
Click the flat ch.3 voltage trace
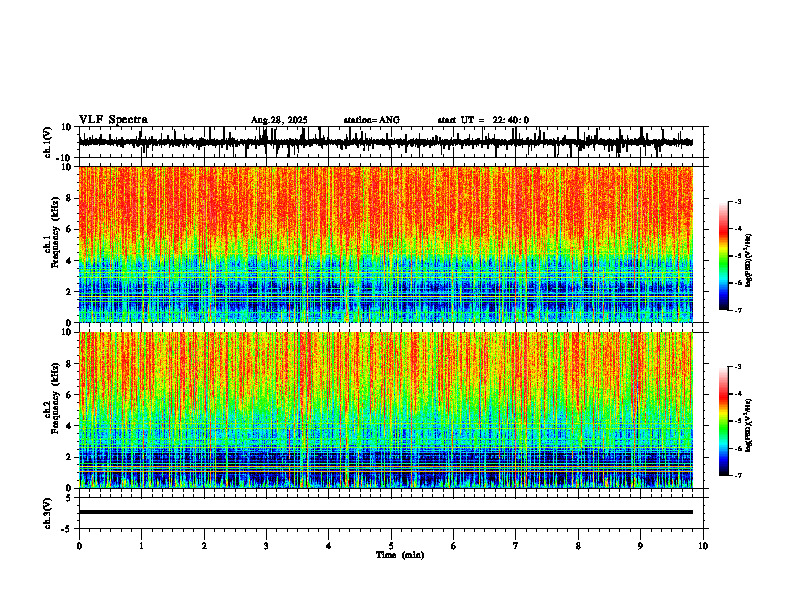tap(385, 512)
